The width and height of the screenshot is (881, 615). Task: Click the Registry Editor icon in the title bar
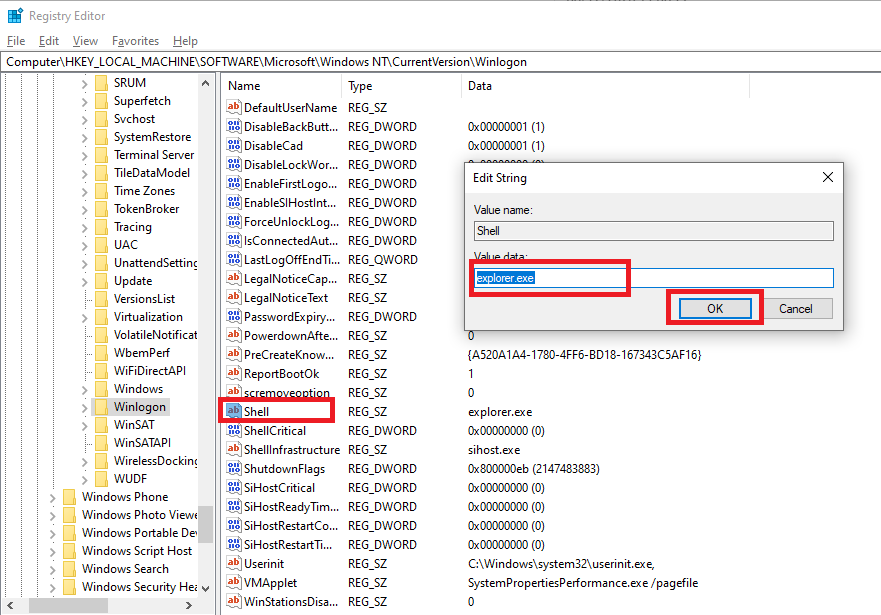click(x=14, y=15)
